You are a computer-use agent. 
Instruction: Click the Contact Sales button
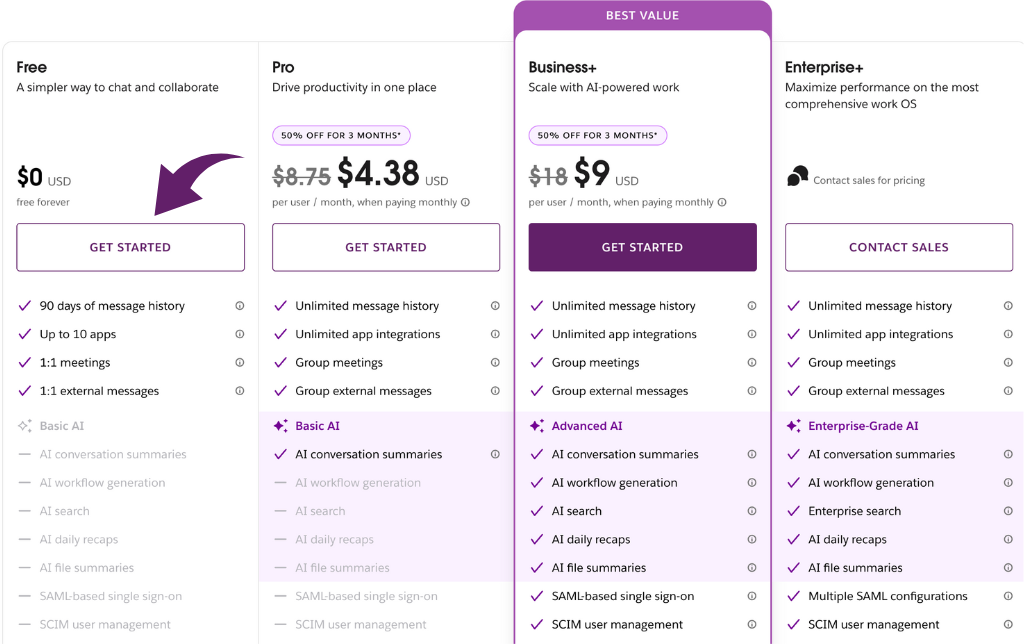tap(898, 247)
